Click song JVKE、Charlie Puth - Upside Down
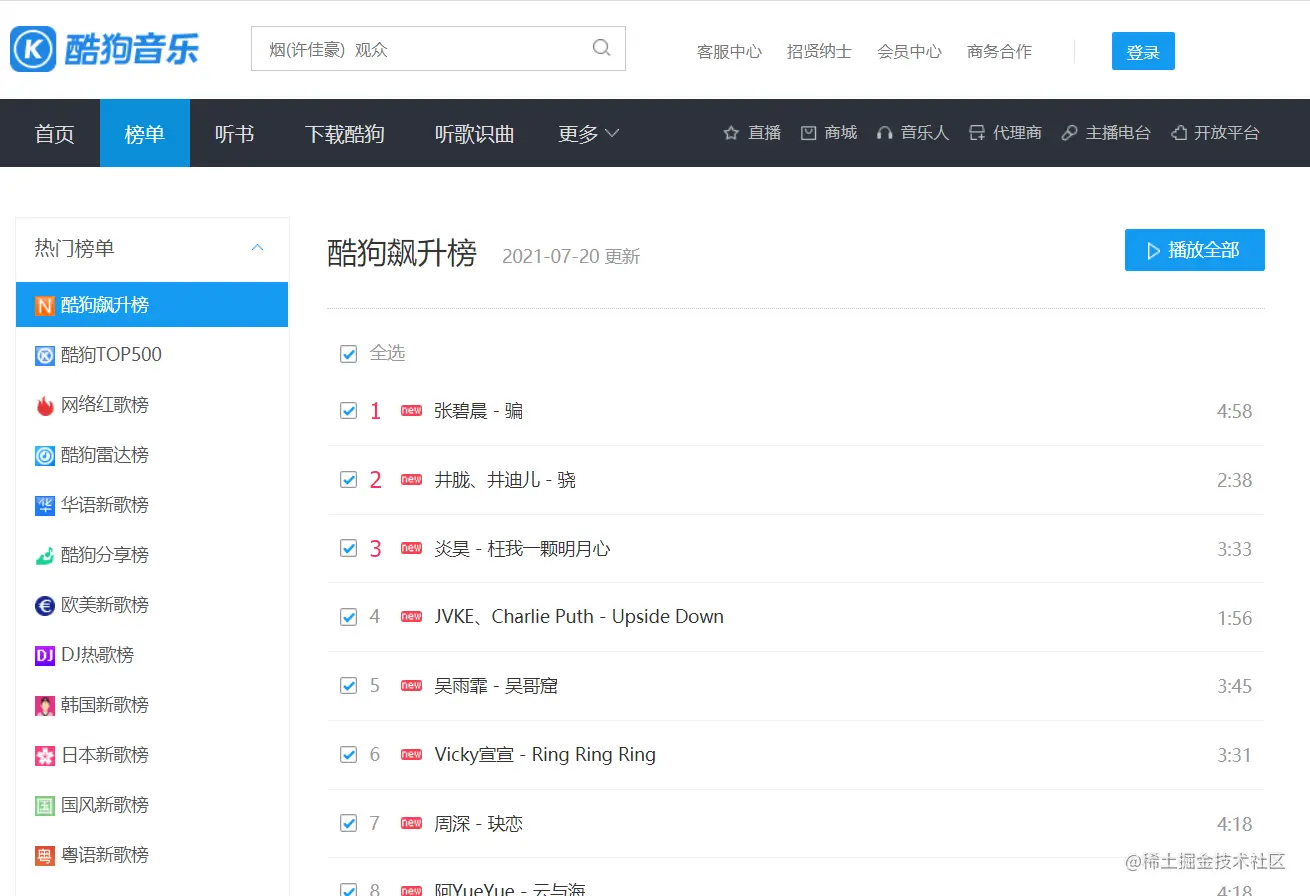The width and height of the screenshot is (1310, 896). (x=579, y=617)
